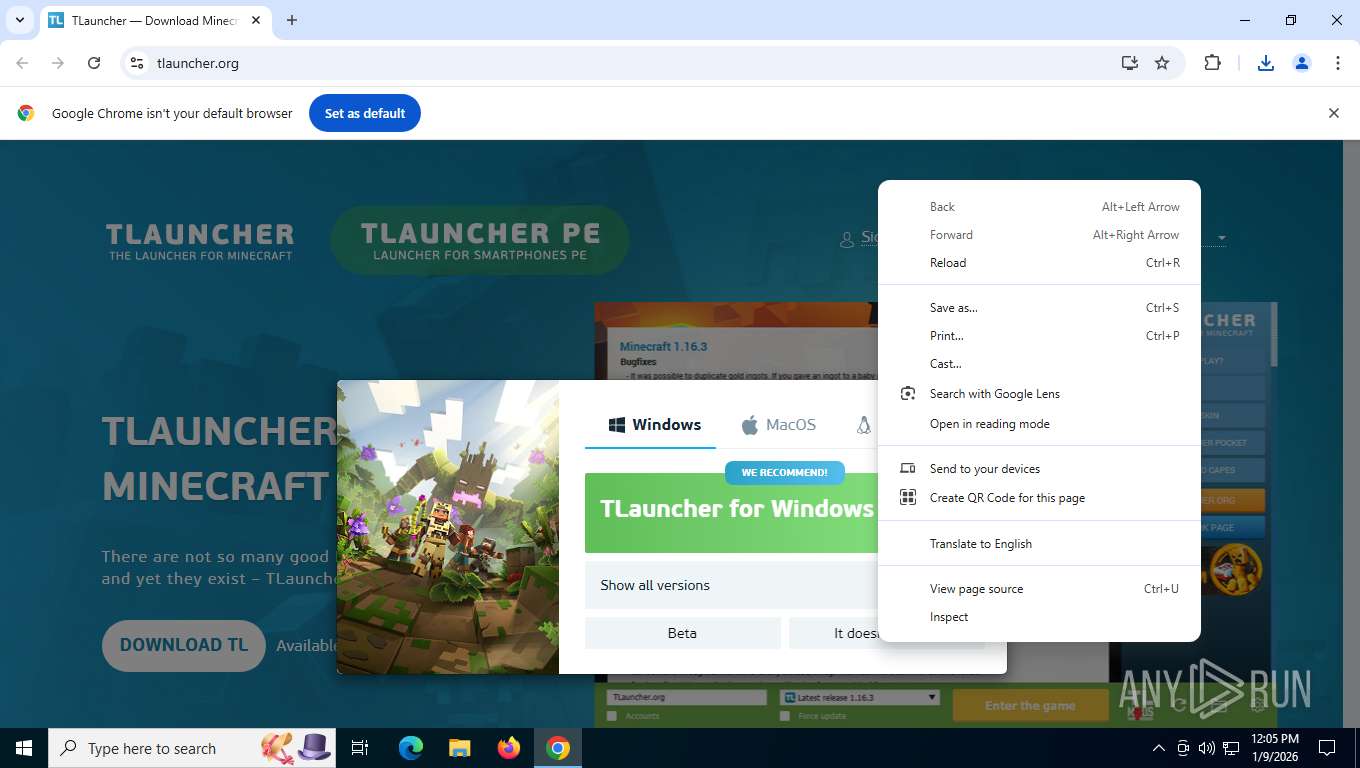Click the taskbar search box

pyautogui.click(x=193, y=748)
